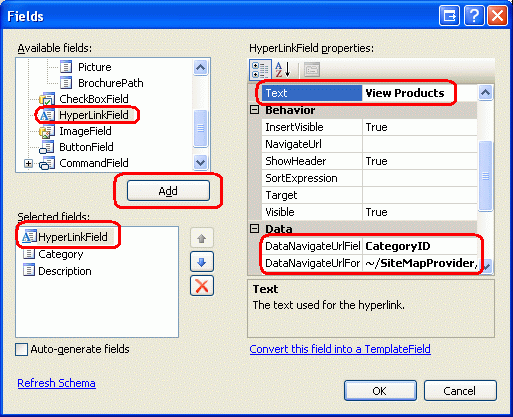Delete selected field with red X

pyautogui.click(x=202, y=286)
